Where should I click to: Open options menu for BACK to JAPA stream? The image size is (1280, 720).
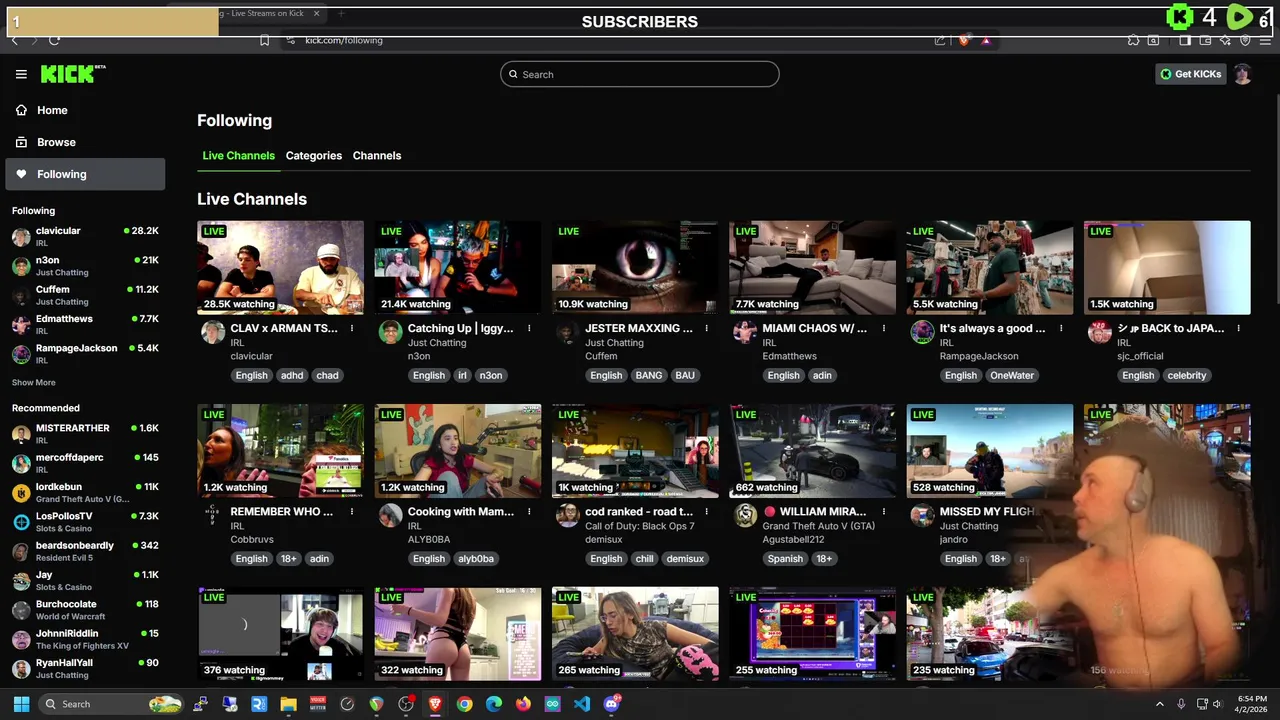click(1238, 328)
